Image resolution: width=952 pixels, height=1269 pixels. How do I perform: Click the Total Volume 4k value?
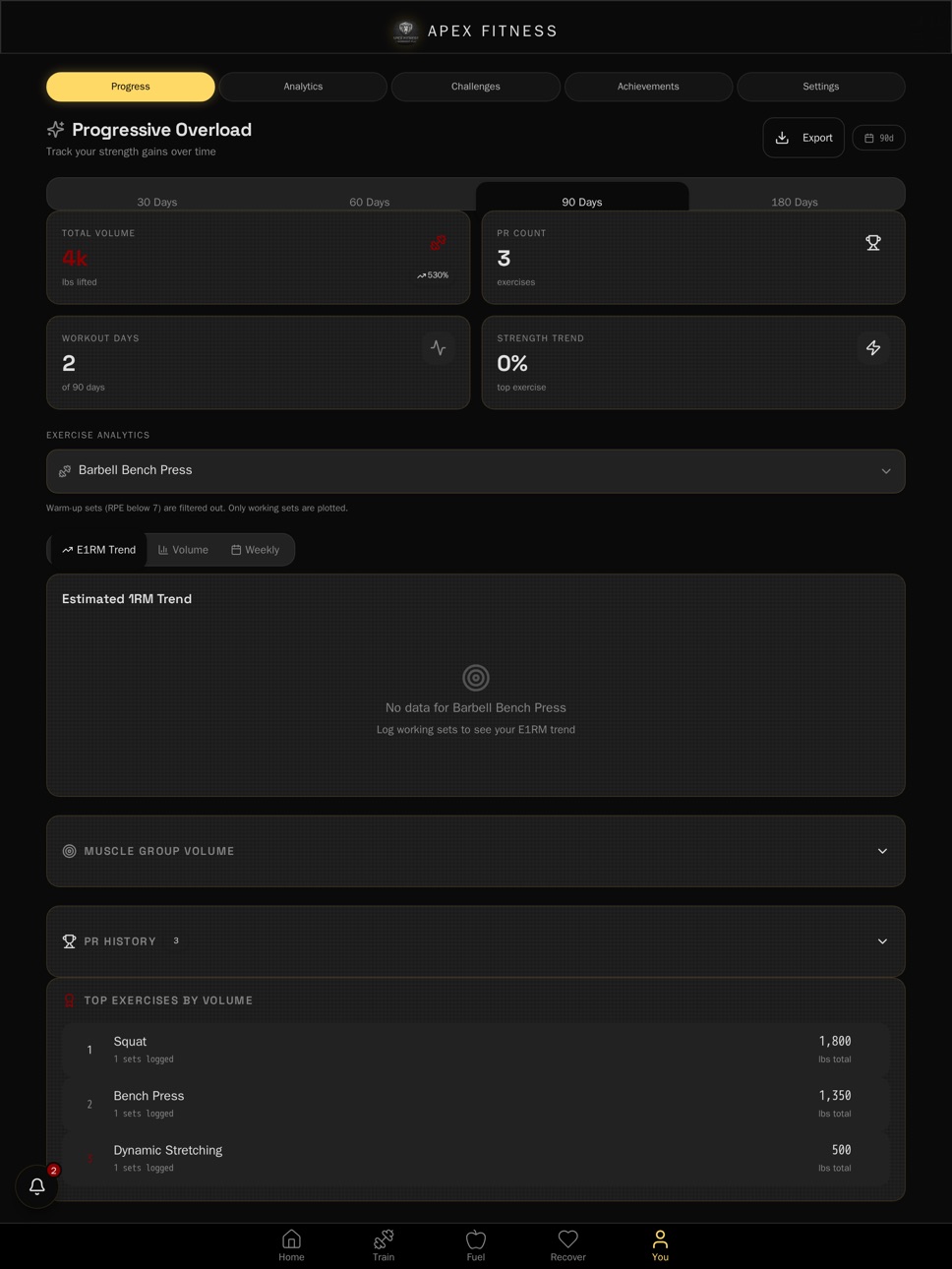point(75,259)
